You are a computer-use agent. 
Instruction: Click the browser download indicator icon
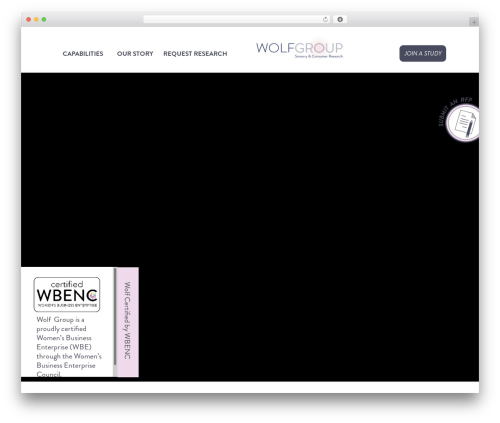click(340, 19)
